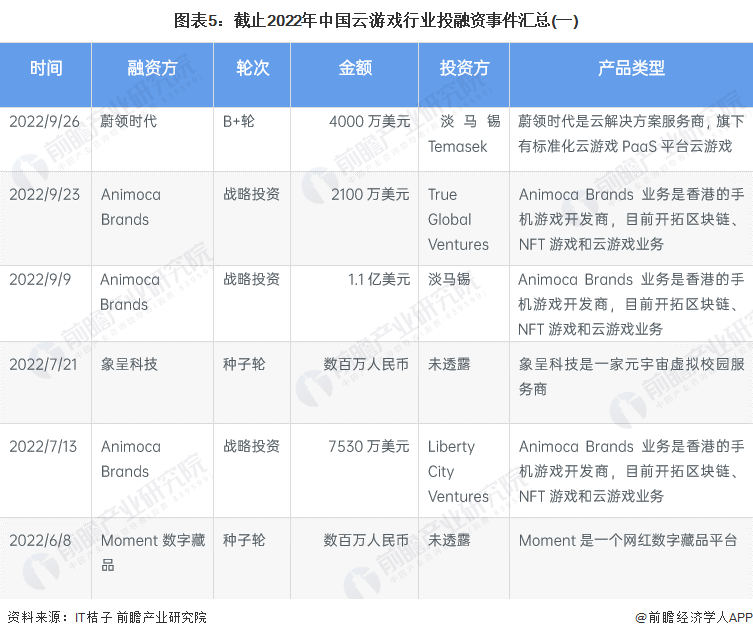The height and width of the screenshot is (638, 753).
Task: Click the chart title '图表5：截止2022年中国云游戏行业投融资事件汇总(一)'
Action: coord(376,21)
